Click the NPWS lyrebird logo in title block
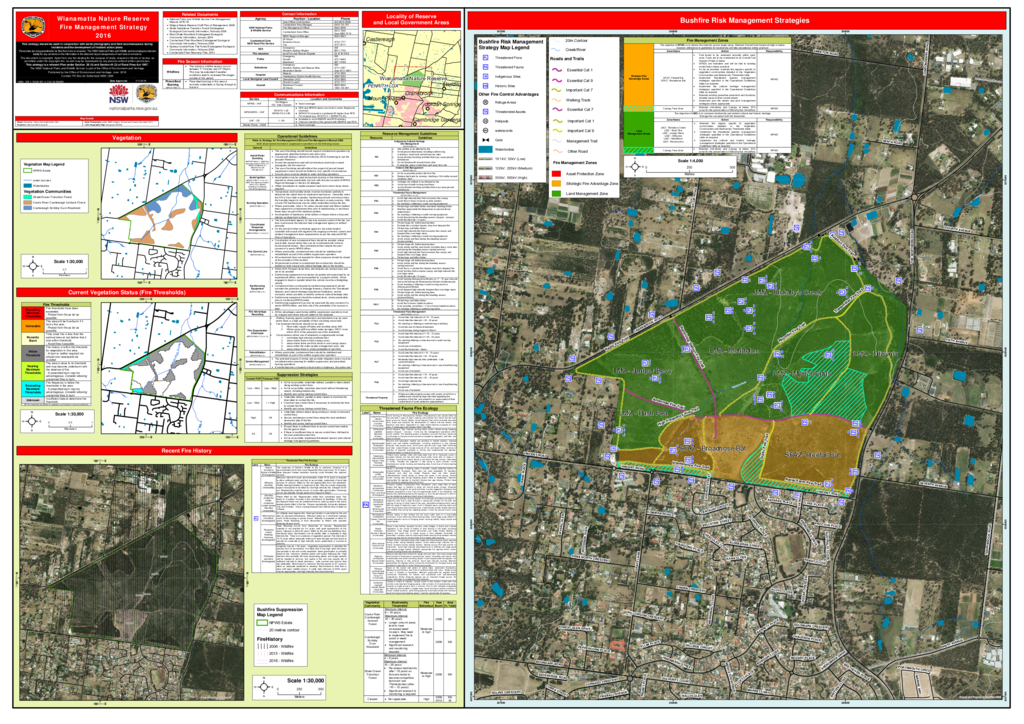The height and width of the screenshot is (724, 1024). (33, 27)
